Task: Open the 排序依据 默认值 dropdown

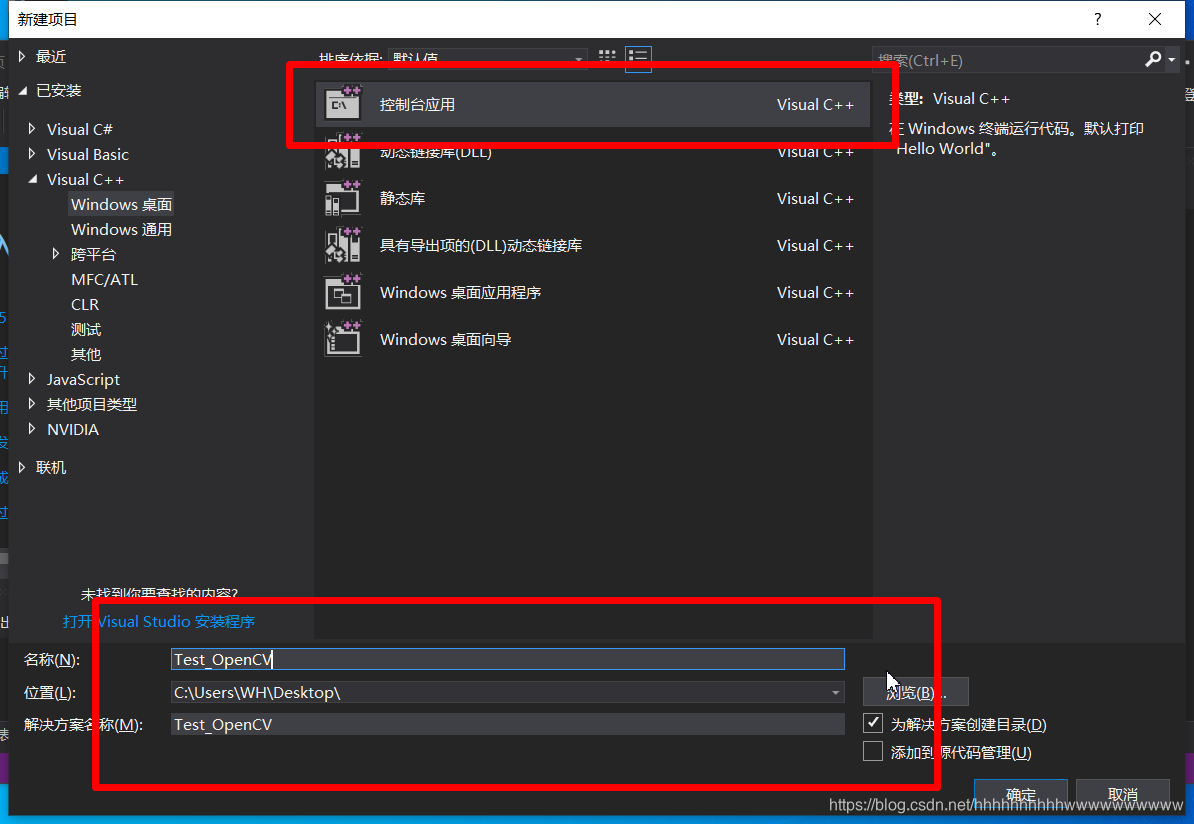Action: [x=577, y=58]
